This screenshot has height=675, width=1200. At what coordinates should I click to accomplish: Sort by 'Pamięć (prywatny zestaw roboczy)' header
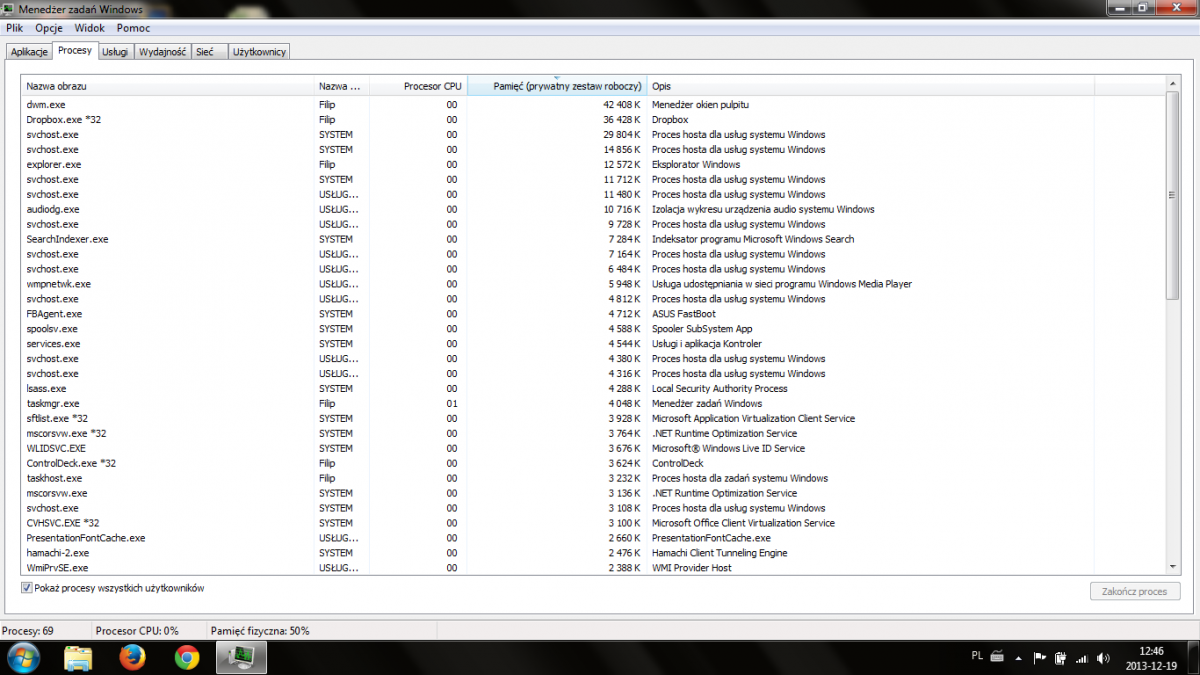[x=558, y=87]
